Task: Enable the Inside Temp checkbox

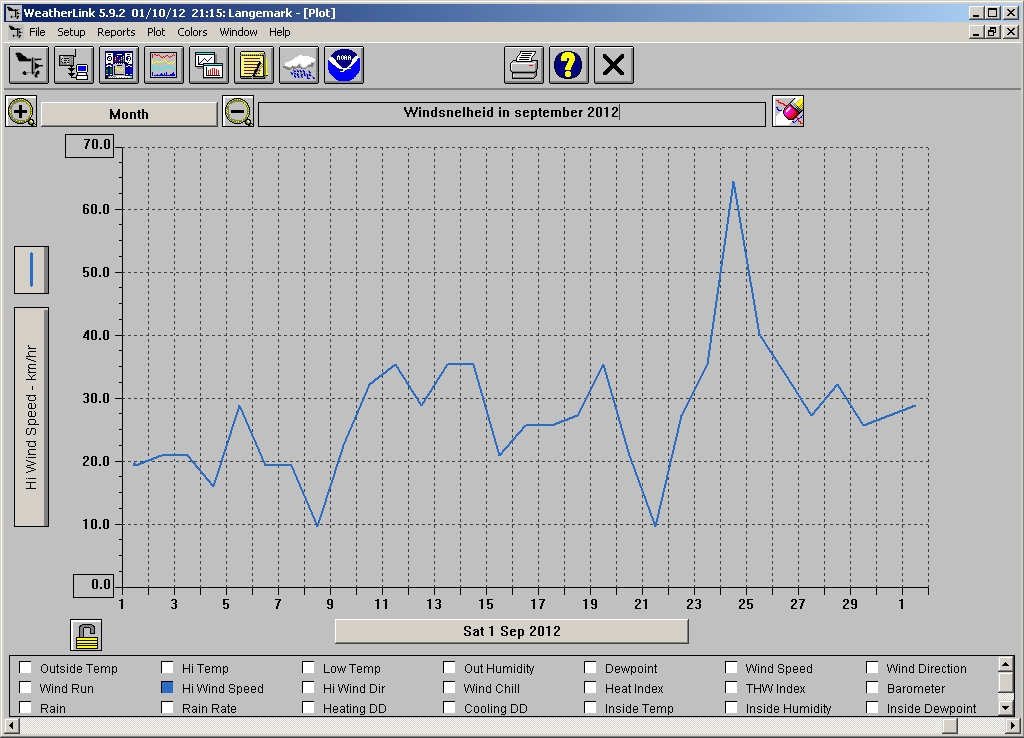Action: click(590, 707)
